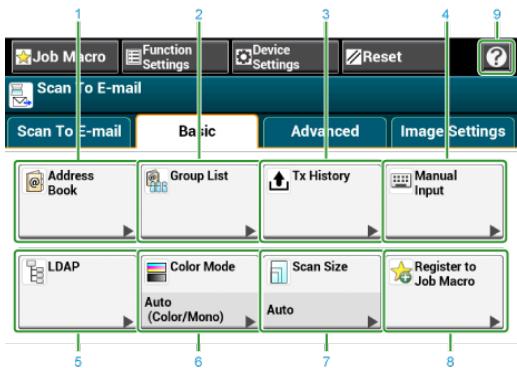The width and height of the screenshot is (517, 368).
Task: Tap the Function Settings button label
Action: coord(167,57)
